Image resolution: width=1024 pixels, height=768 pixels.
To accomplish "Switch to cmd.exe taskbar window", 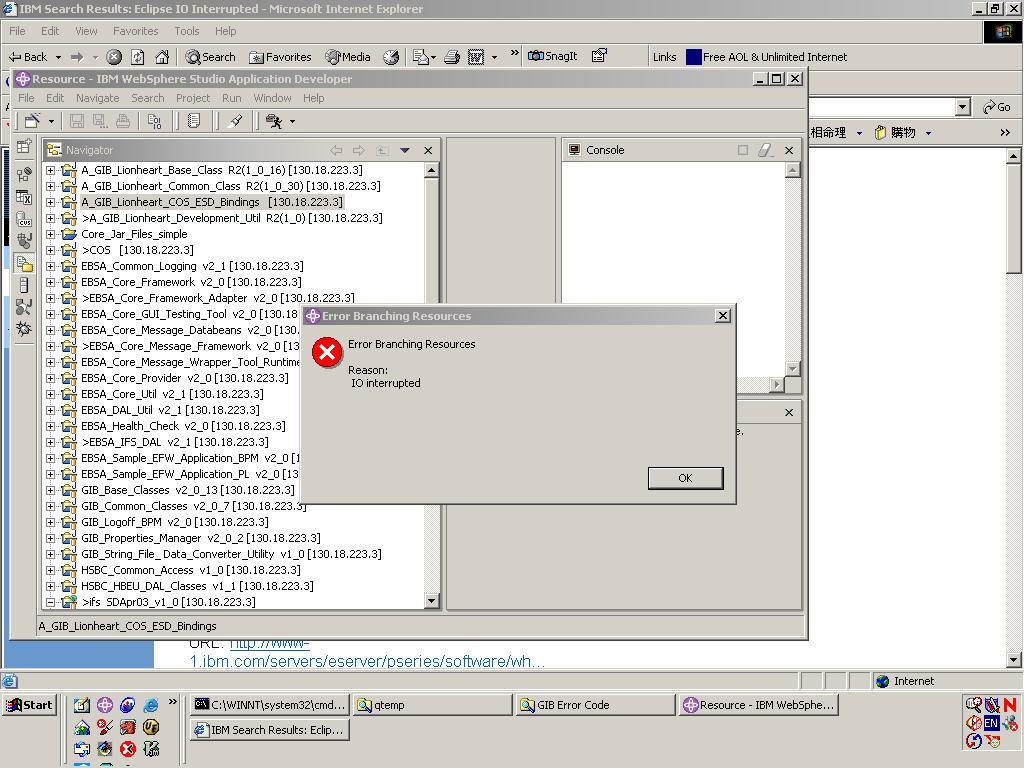I will pos(270,705).
